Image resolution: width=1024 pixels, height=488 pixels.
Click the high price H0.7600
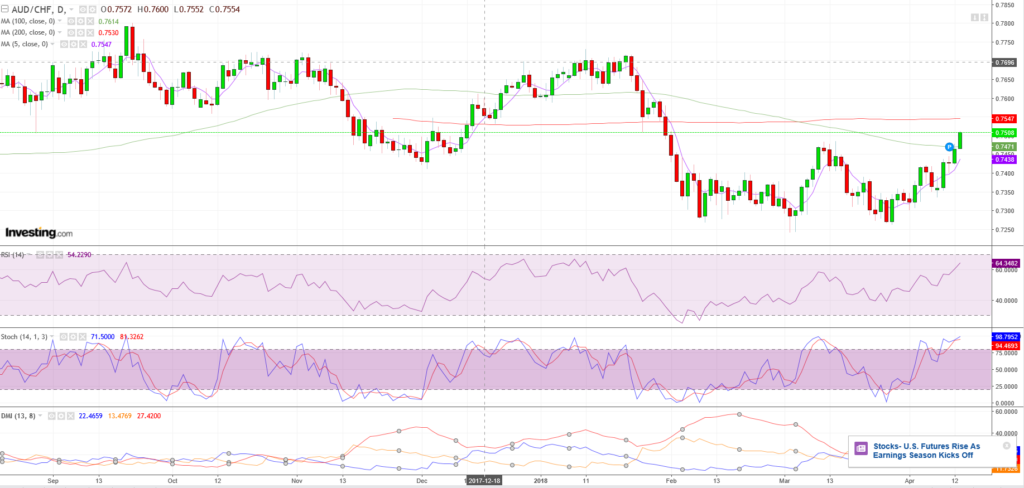pyautogui.click(x=153, y=10)
